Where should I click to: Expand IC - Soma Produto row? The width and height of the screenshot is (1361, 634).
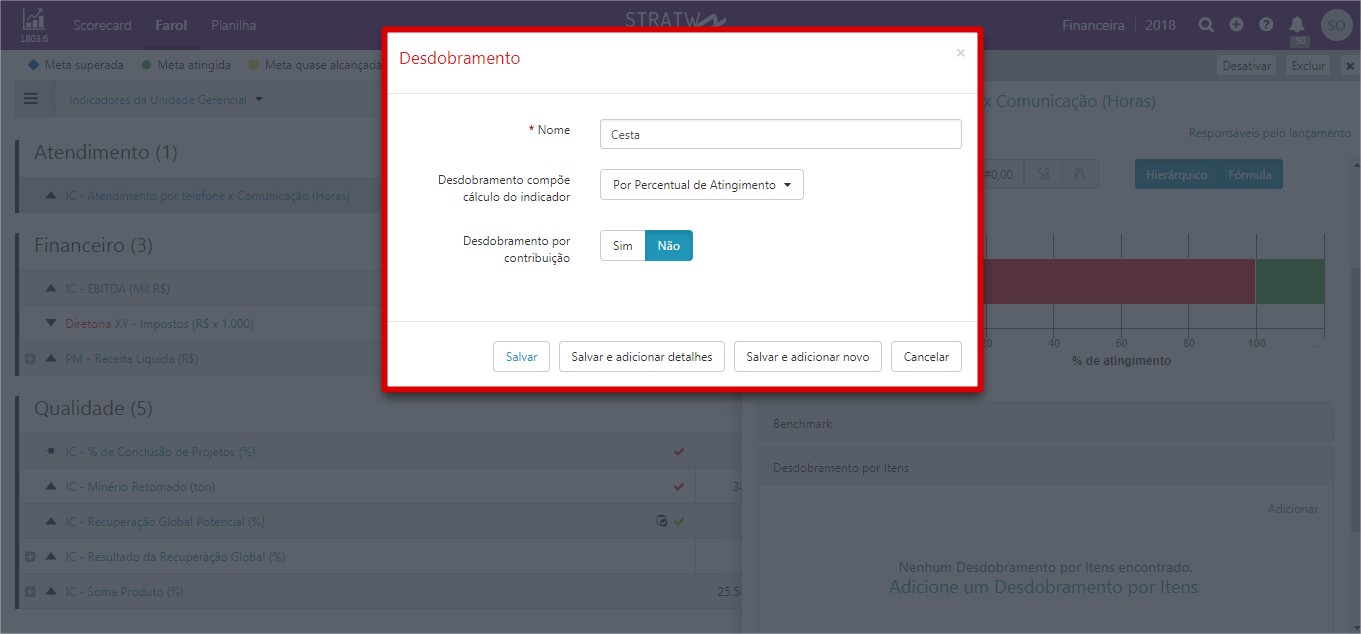click(30, 592)
